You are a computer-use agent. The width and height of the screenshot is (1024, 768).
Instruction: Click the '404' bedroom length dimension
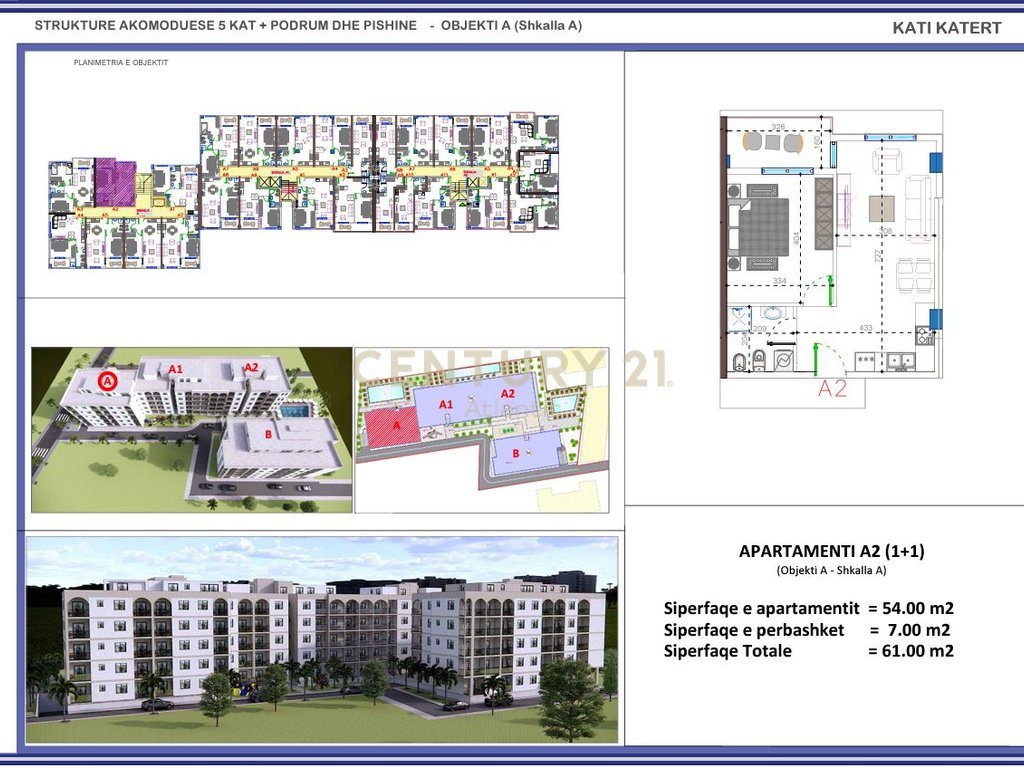[796, 238]
